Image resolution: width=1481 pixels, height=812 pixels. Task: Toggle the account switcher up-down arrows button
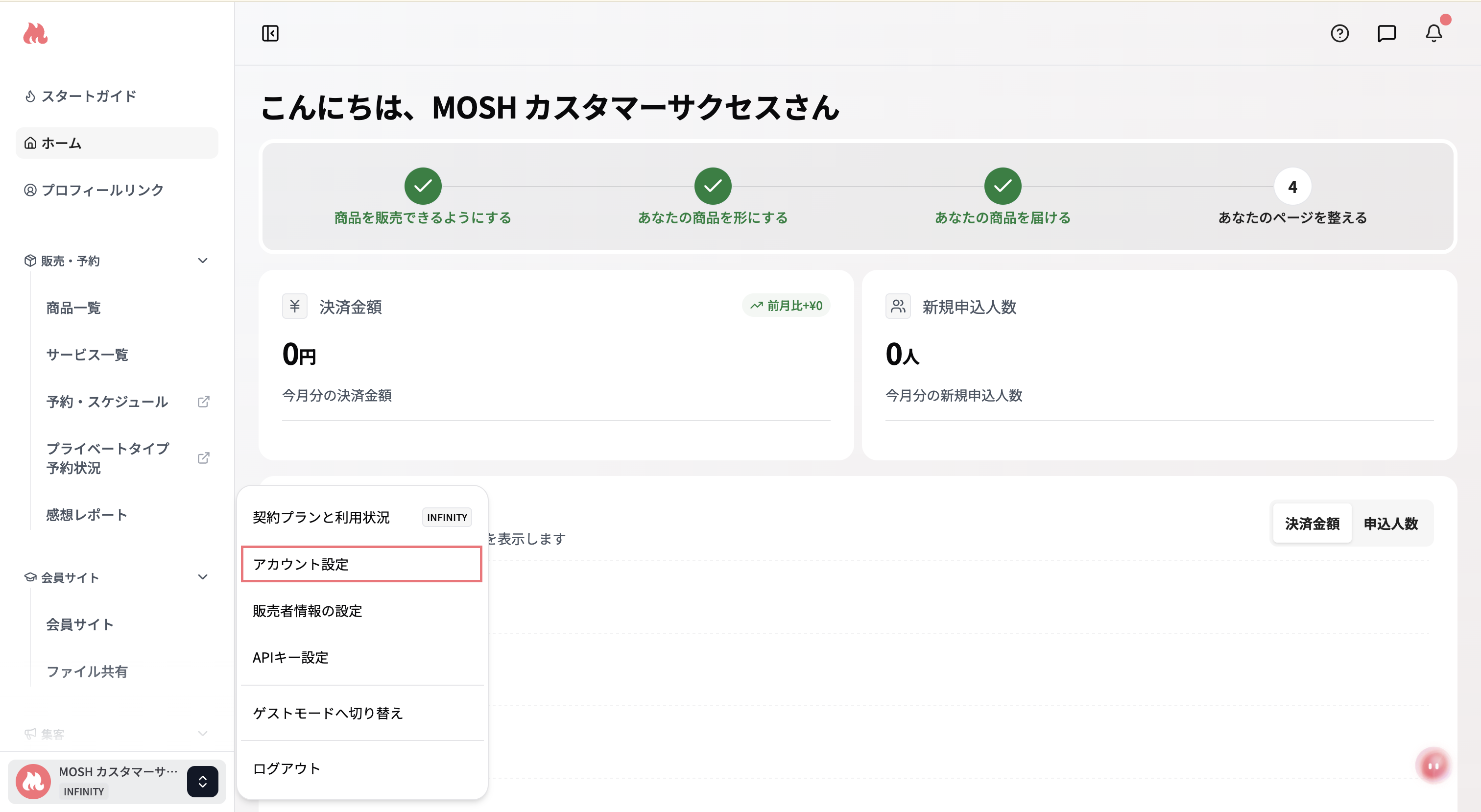click(x=202, y=781)
